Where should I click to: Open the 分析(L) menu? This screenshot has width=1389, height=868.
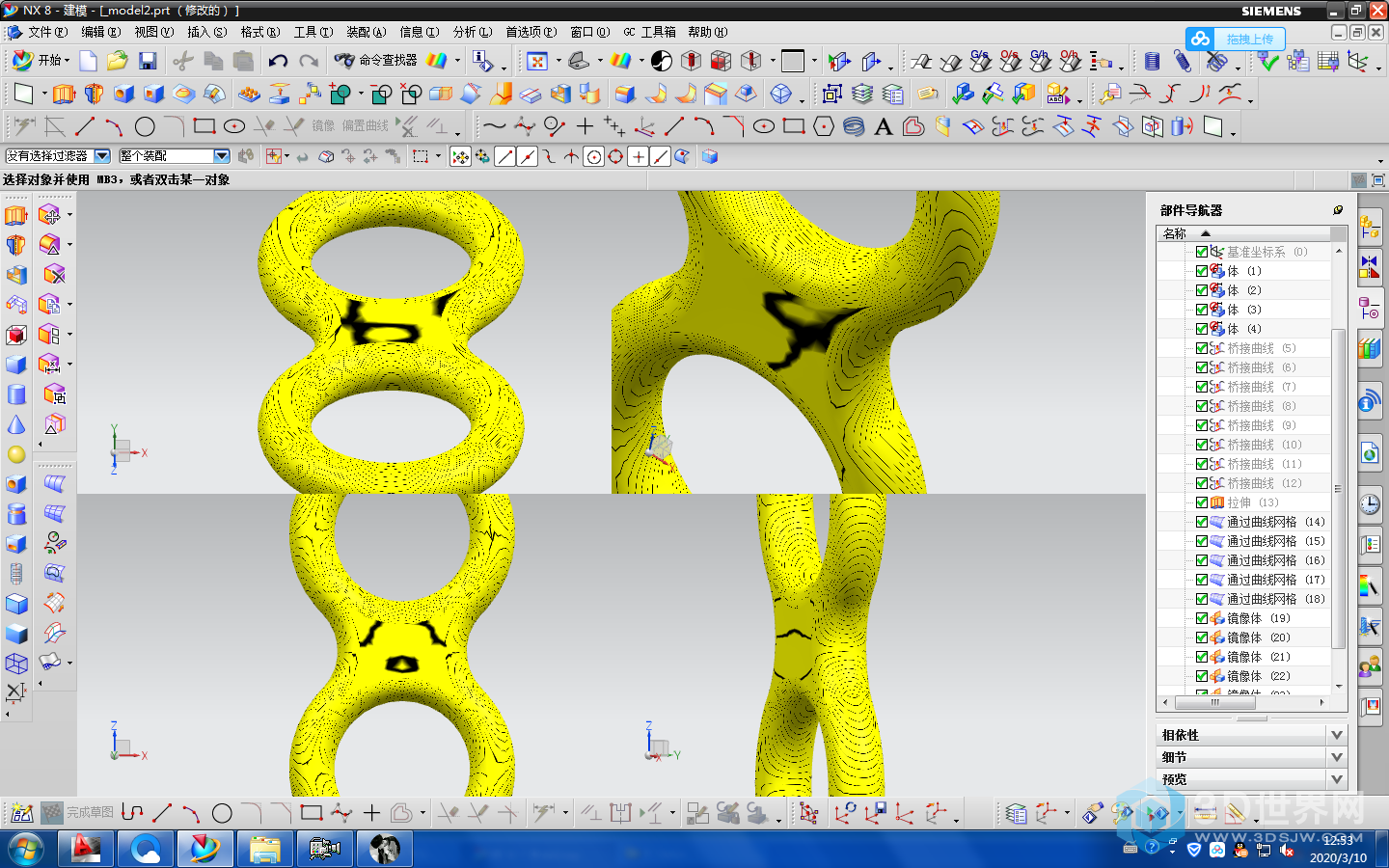pyautogui.click(x=472, y=32)
